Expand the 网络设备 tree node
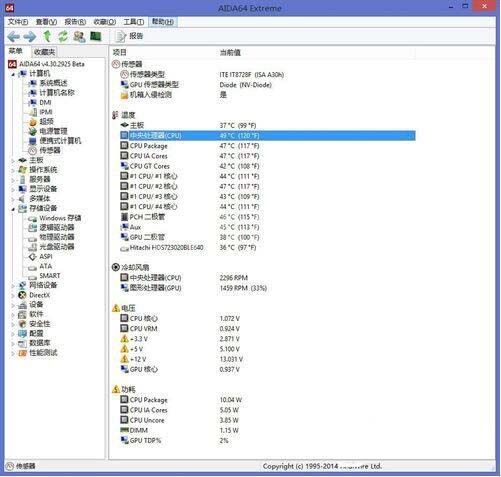501x477 pixels. (x=13, y=286)
